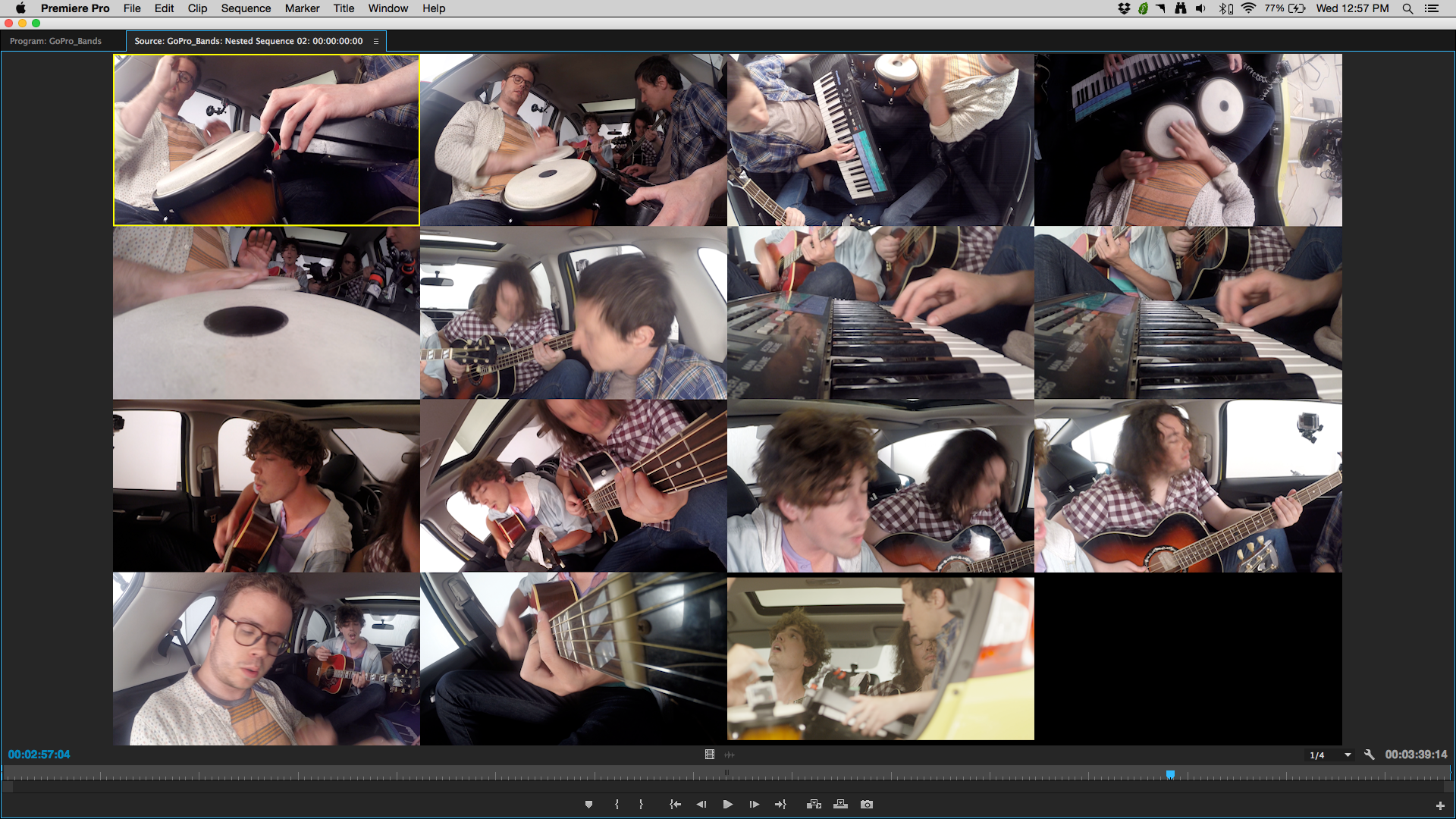Click the Add Marker icon

click(x=588, y=805)
